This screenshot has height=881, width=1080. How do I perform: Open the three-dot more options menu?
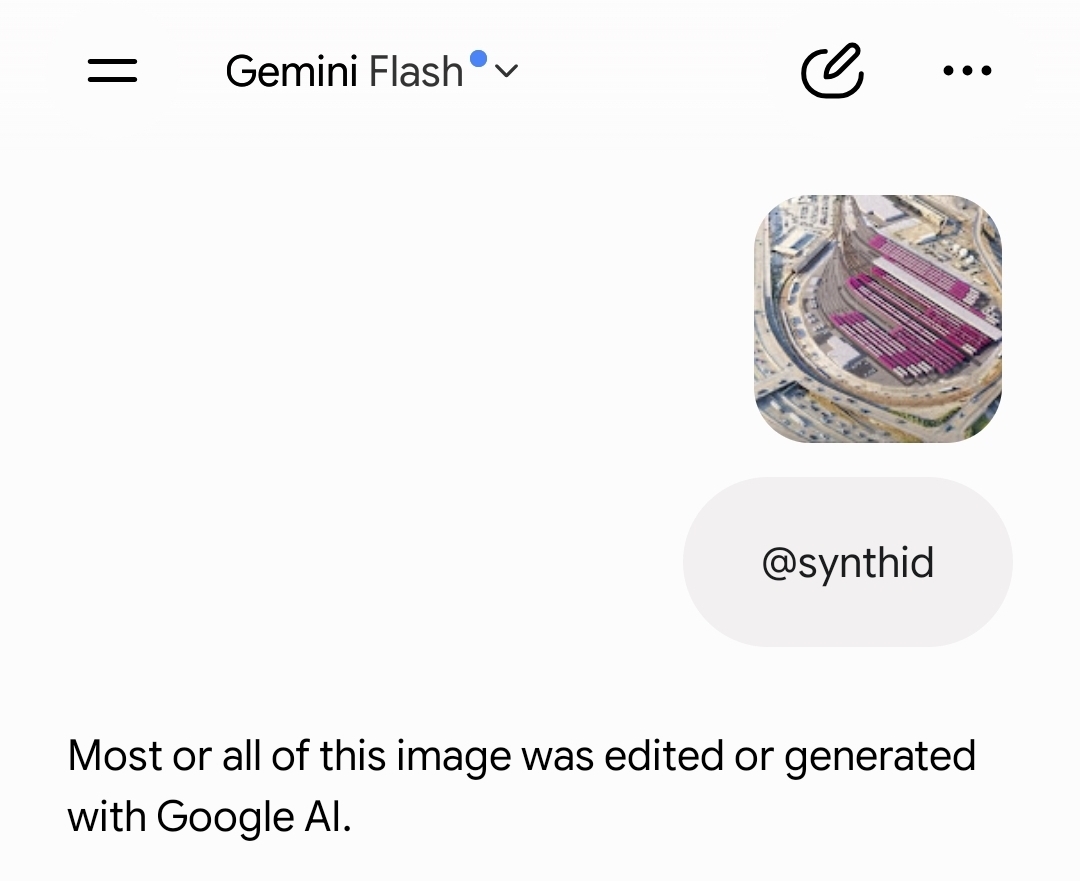pos(967,70)
